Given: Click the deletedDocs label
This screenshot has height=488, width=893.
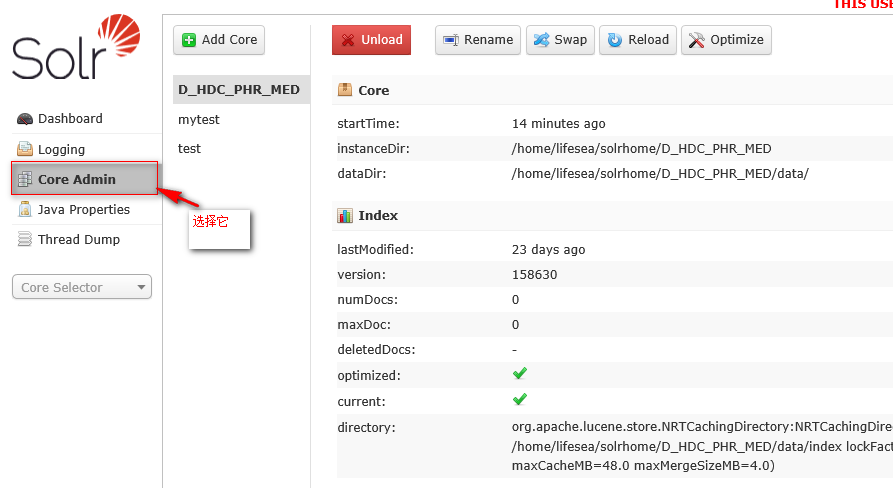Looking at the screenshot, I should [376, 350].
